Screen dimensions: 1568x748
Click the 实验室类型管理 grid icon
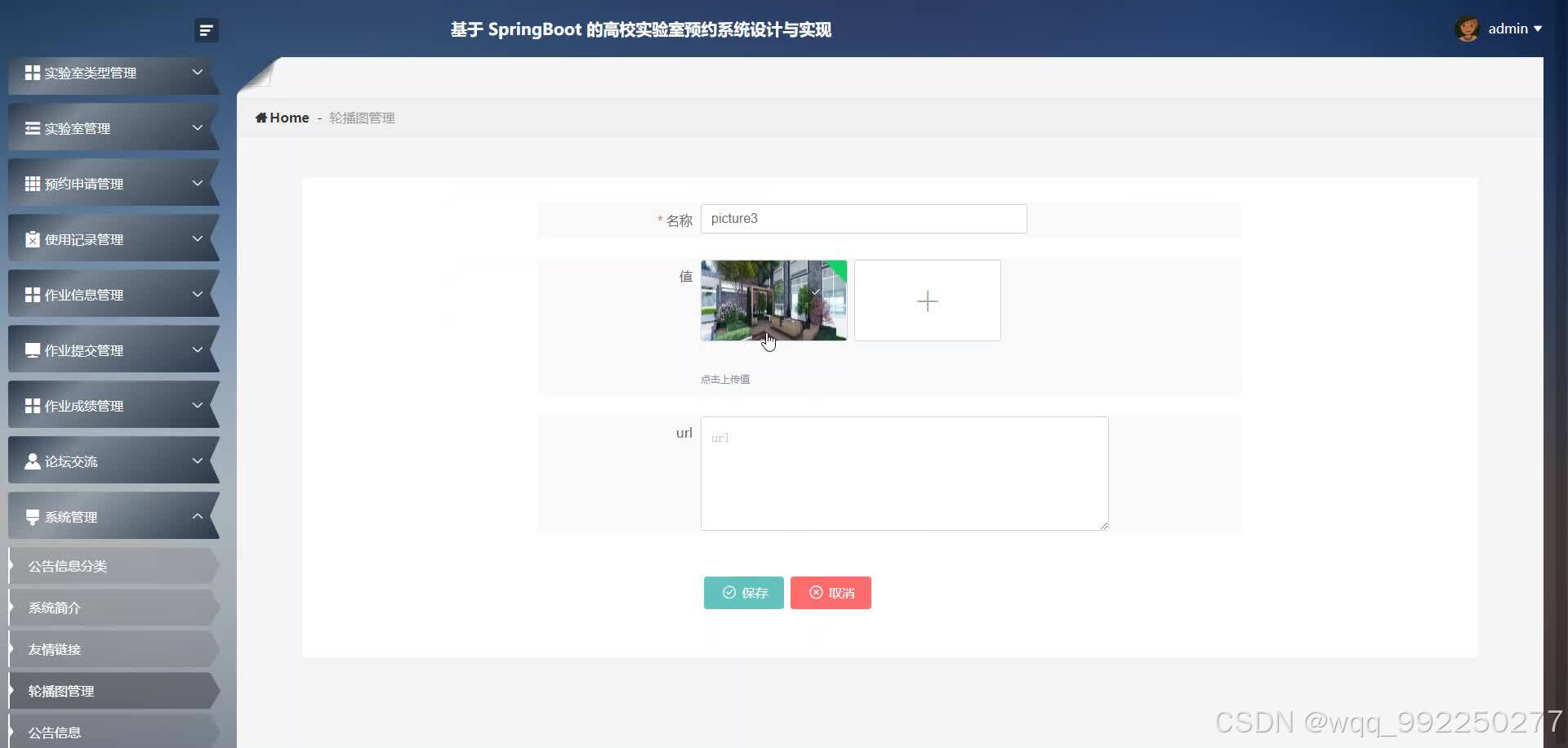[x=33, y=73]
